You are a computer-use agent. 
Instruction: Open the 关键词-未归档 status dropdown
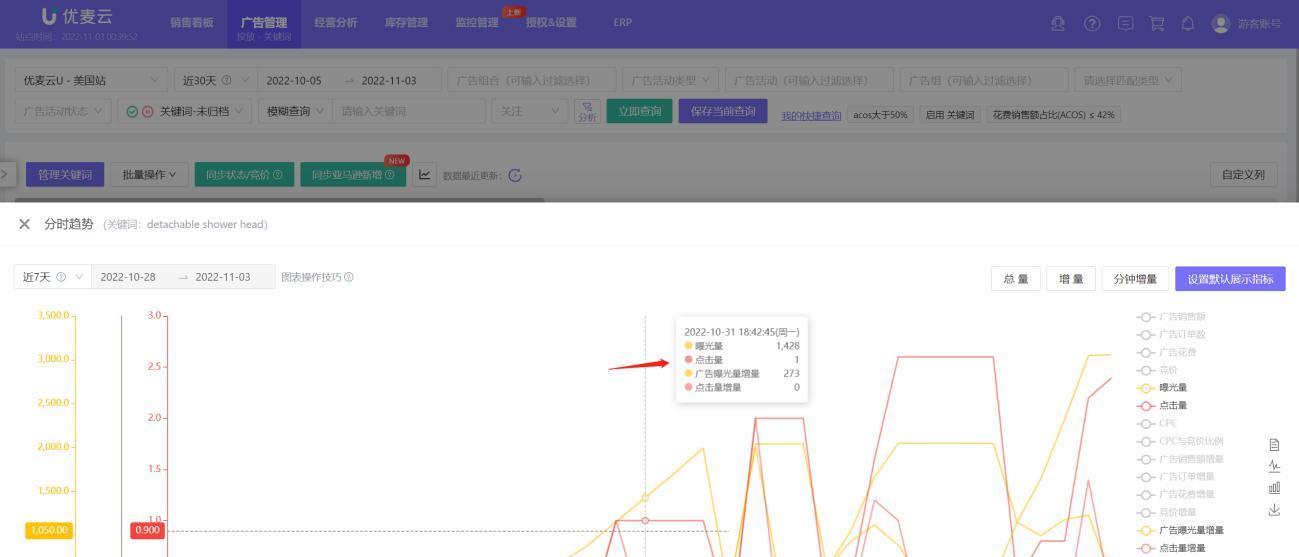pyautogui.click(x=184, y=112)
